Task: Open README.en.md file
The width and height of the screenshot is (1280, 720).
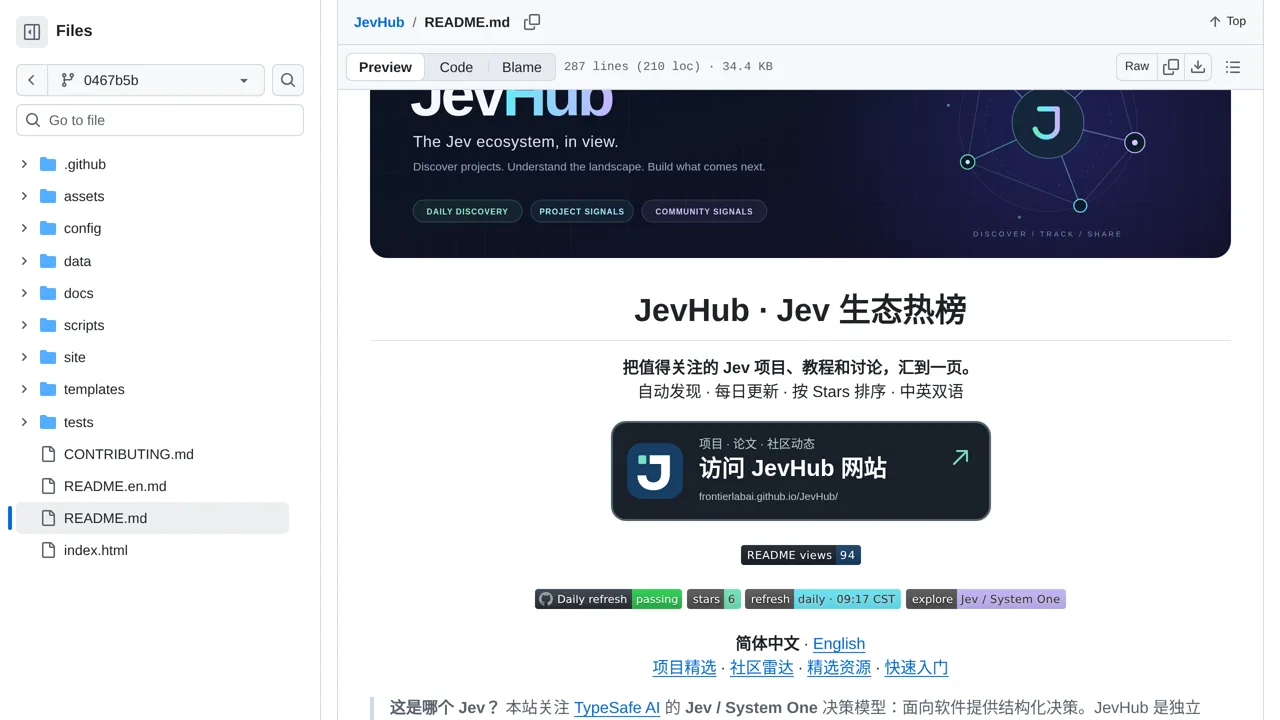Action: (115, 486)
